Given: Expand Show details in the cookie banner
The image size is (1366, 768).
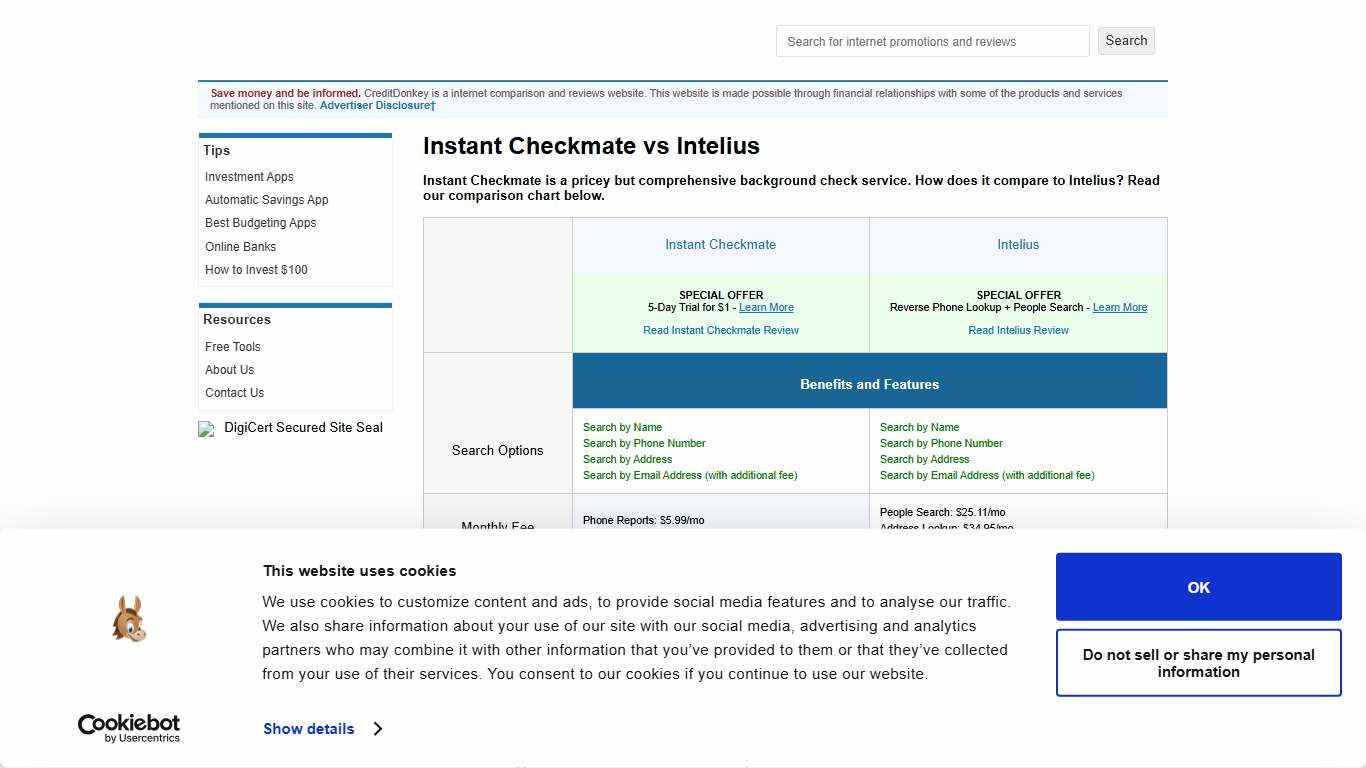Looking at the screenshot, I should point(308,729).
